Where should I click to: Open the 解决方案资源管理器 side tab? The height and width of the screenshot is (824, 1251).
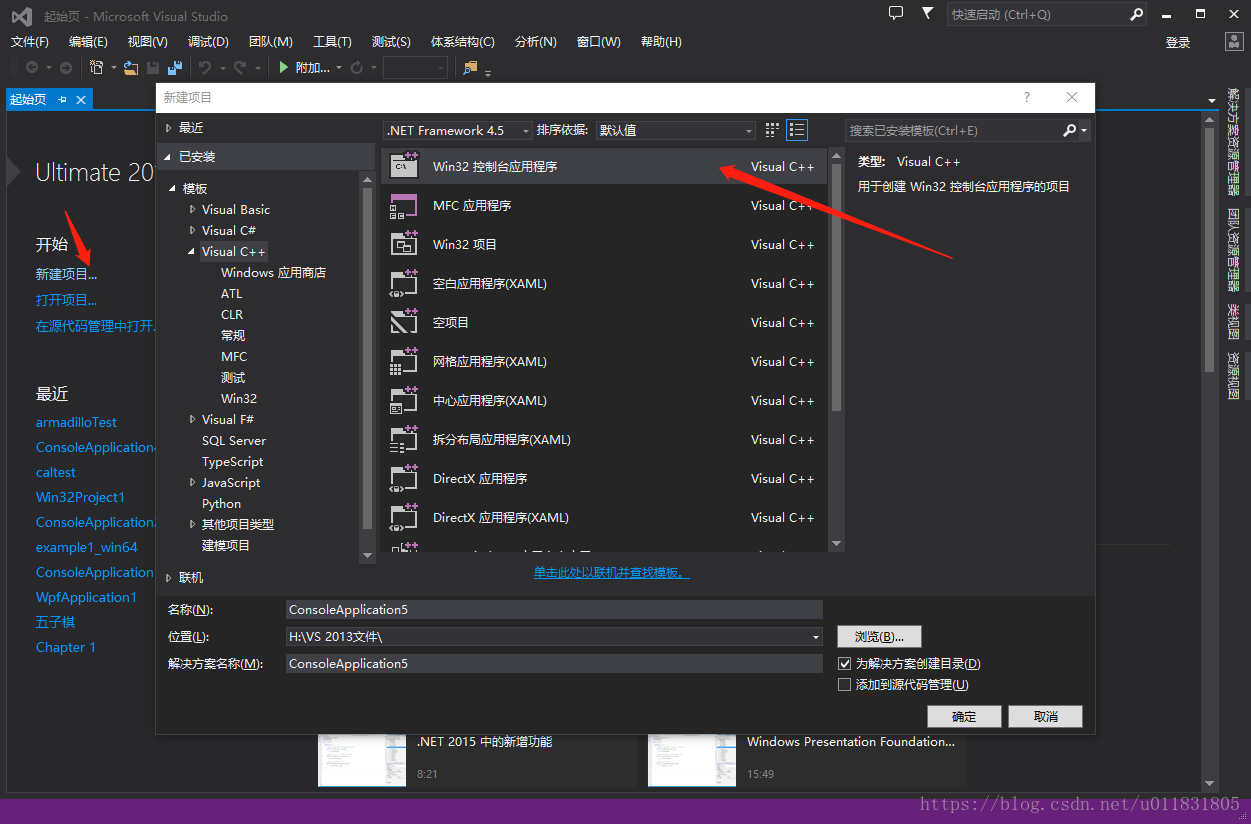pos(1234,140)
